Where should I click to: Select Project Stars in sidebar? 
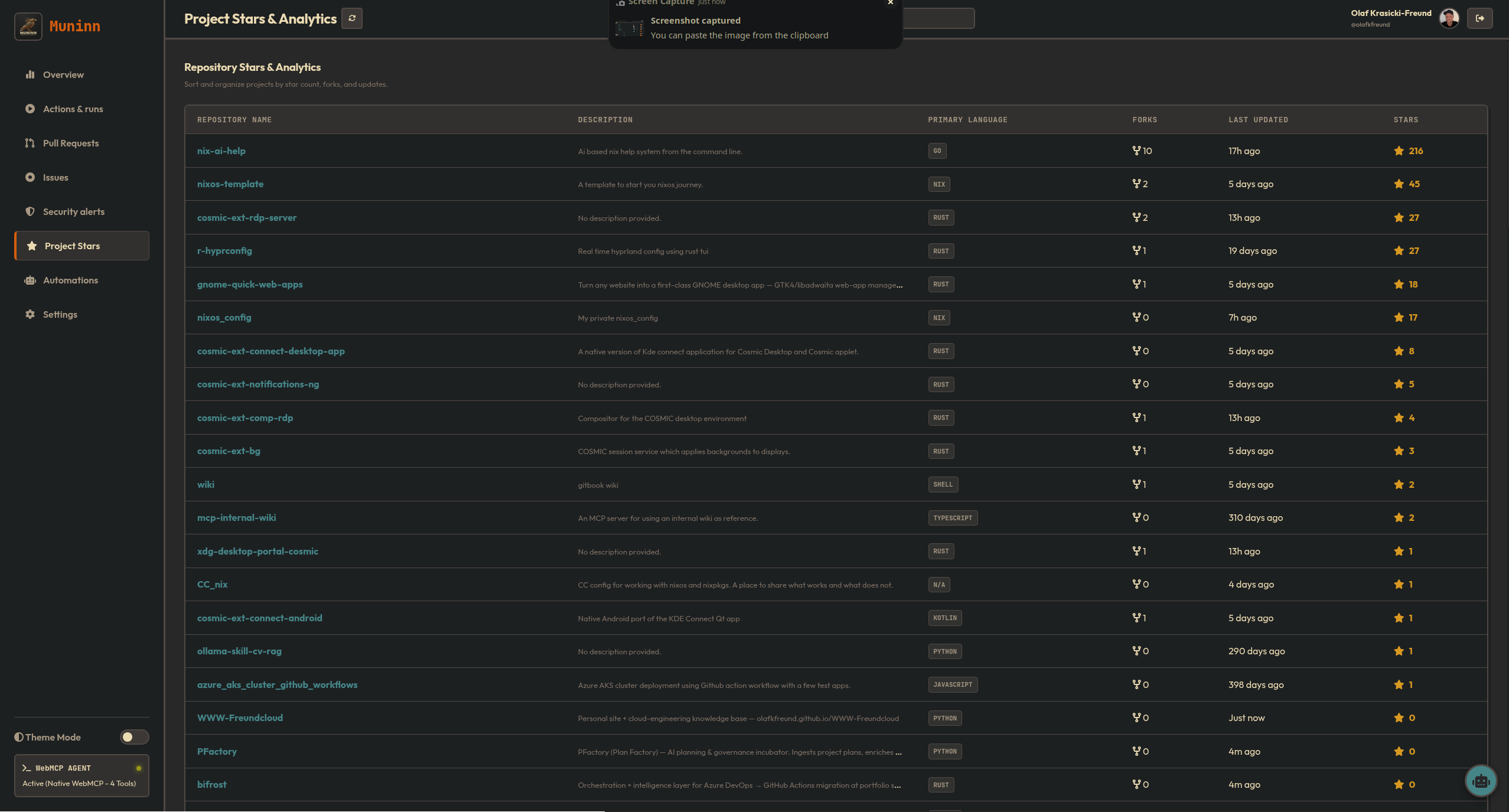pos(82,246)
